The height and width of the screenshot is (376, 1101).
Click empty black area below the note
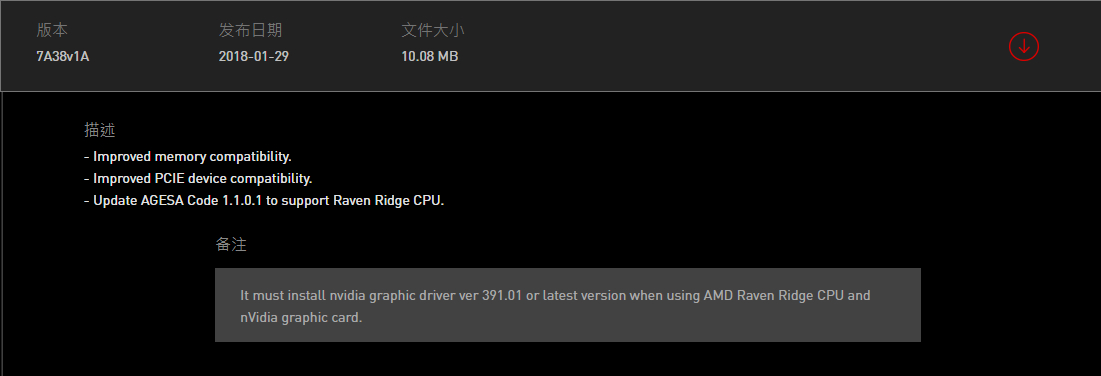[567, 360]
